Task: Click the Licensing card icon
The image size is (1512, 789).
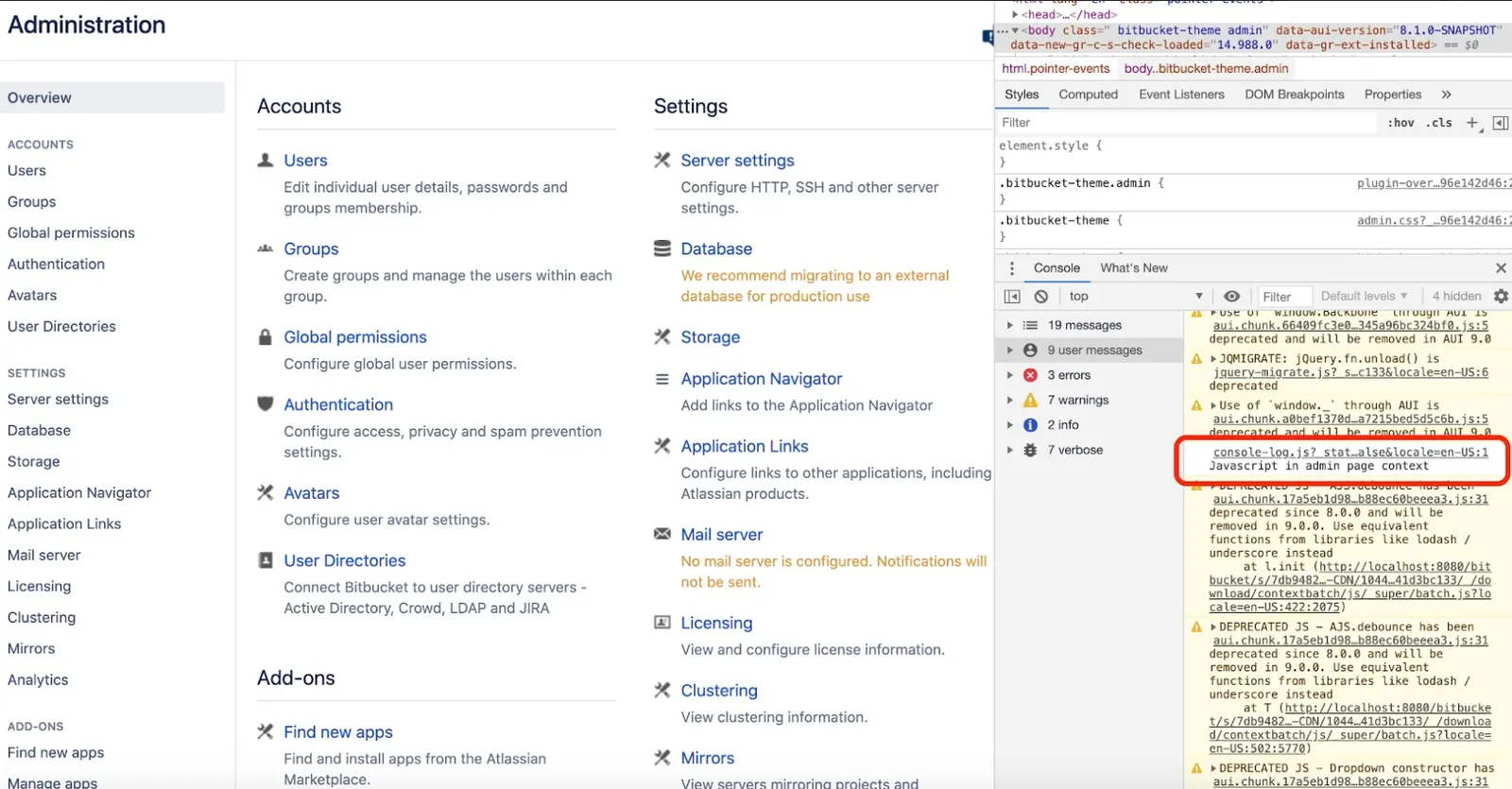Action: [x=662, y=623]
